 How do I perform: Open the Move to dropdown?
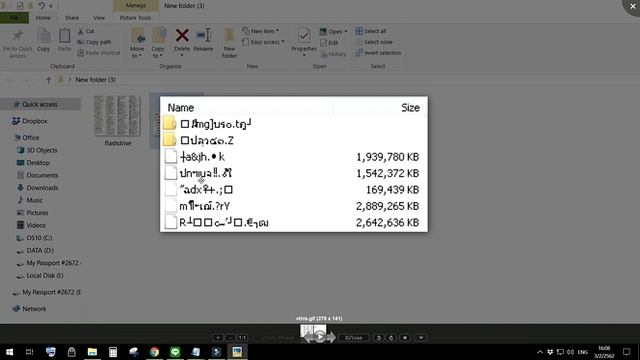pyautogui.click(x=137, y=52)
